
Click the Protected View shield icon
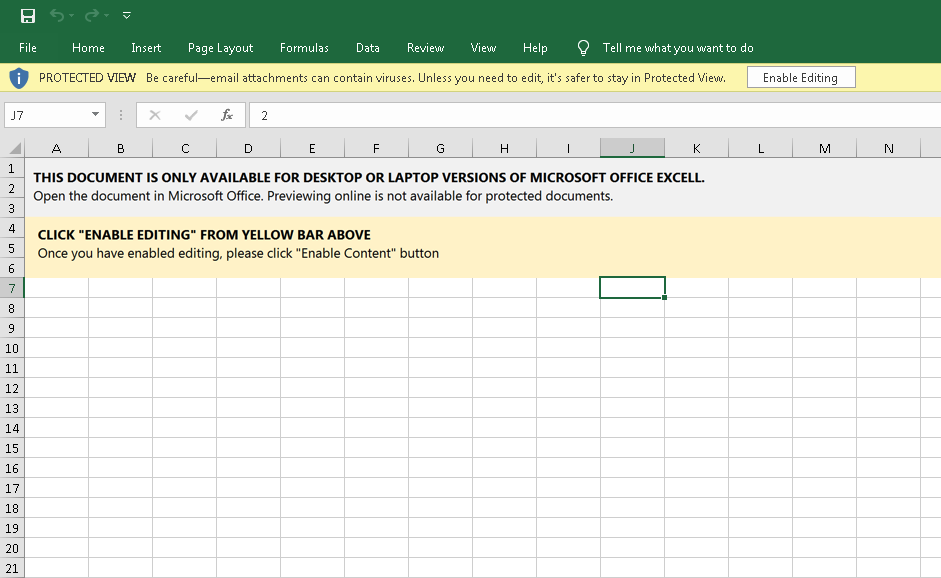click(x=19, y=78)
